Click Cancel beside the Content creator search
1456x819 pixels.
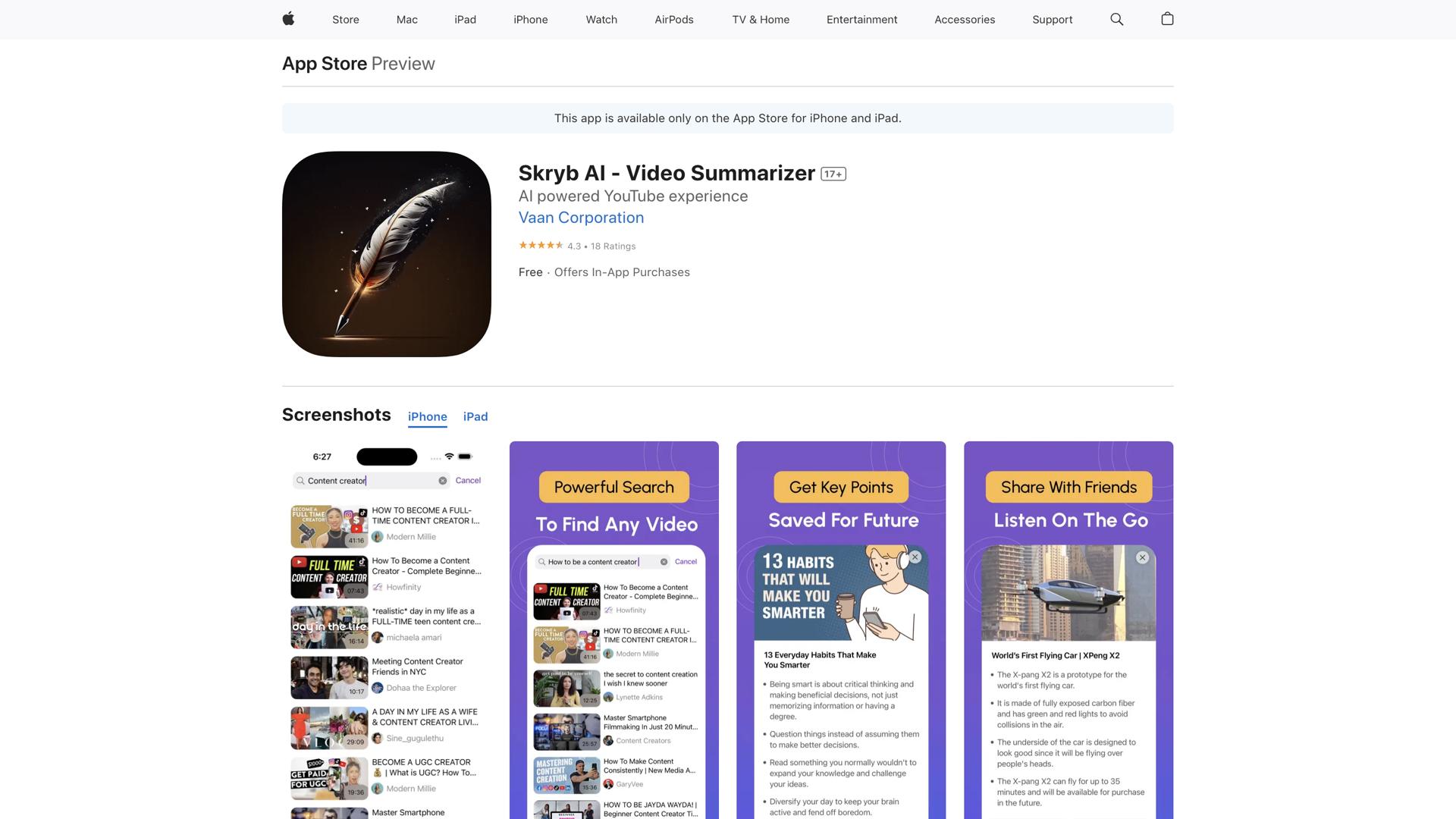click(x=468, y=481)
